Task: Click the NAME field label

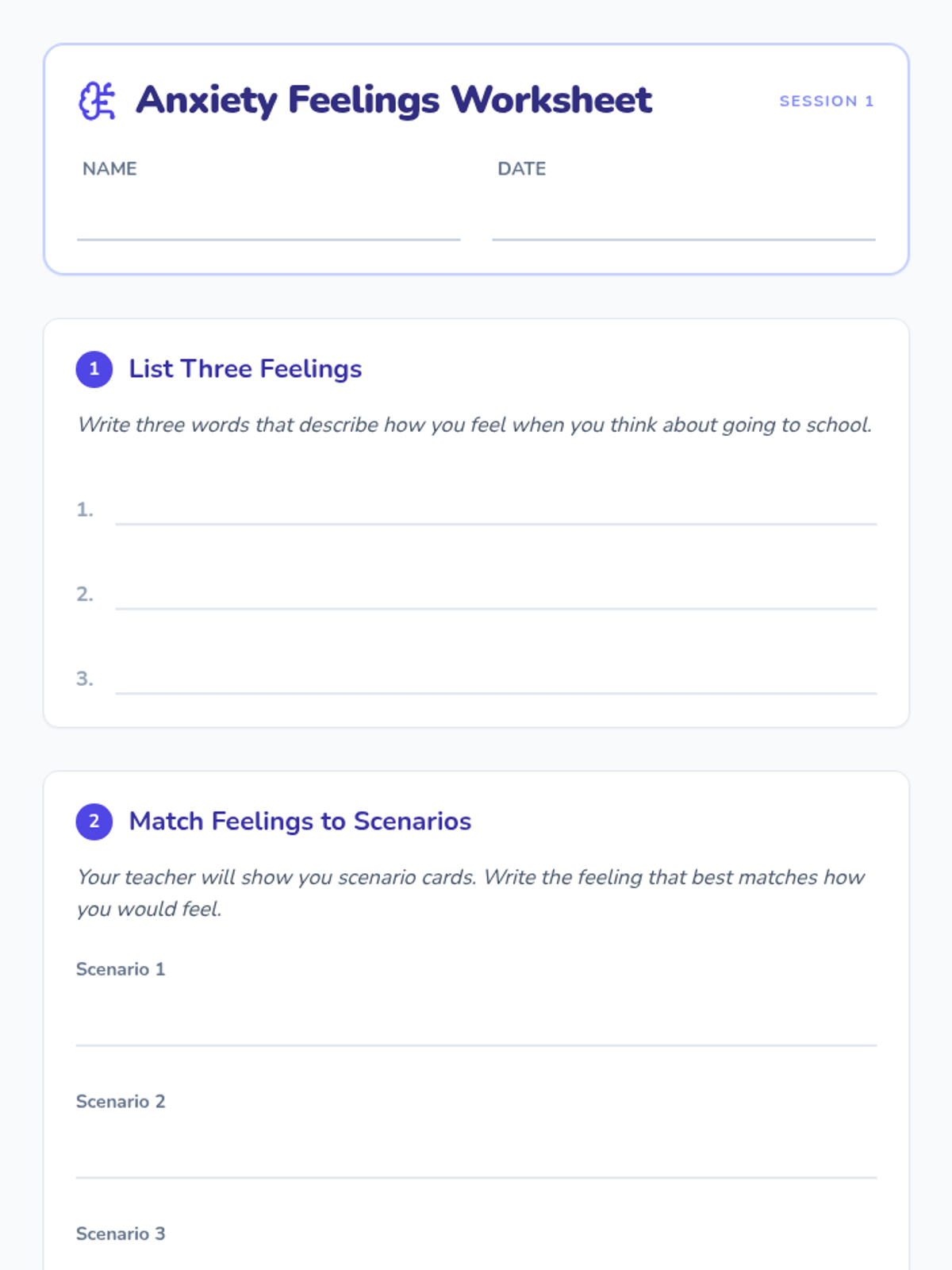Action: point(109,169)
